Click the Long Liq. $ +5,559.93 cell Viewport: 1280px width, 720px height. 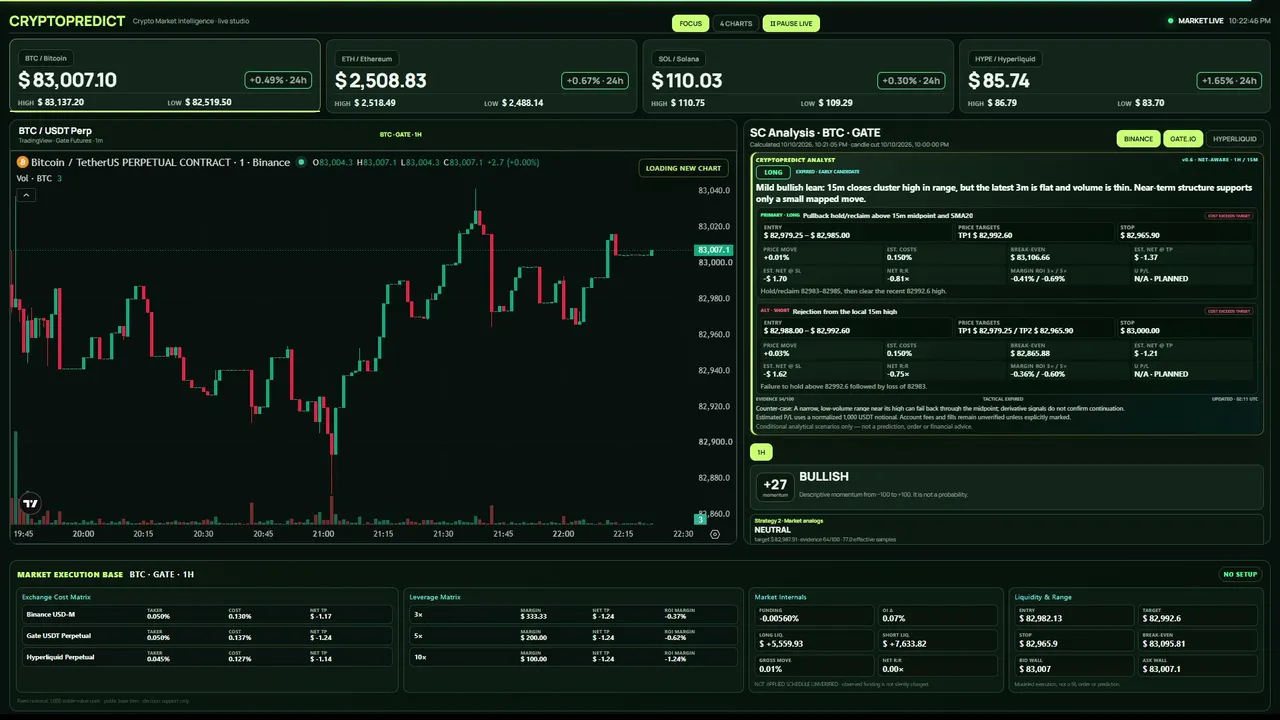[814, 641]
